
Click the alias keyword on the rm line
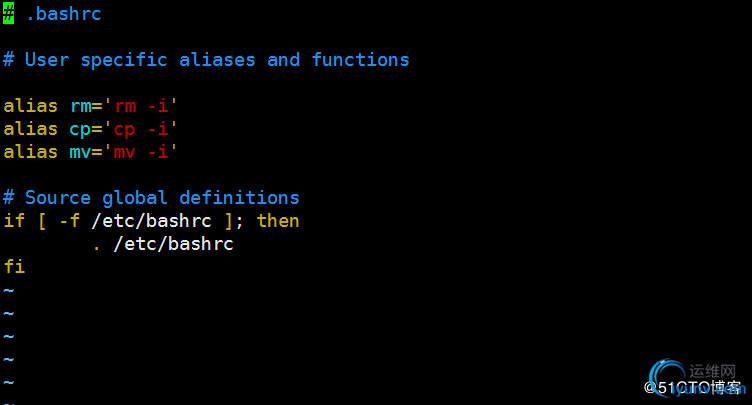click(31, 106)
